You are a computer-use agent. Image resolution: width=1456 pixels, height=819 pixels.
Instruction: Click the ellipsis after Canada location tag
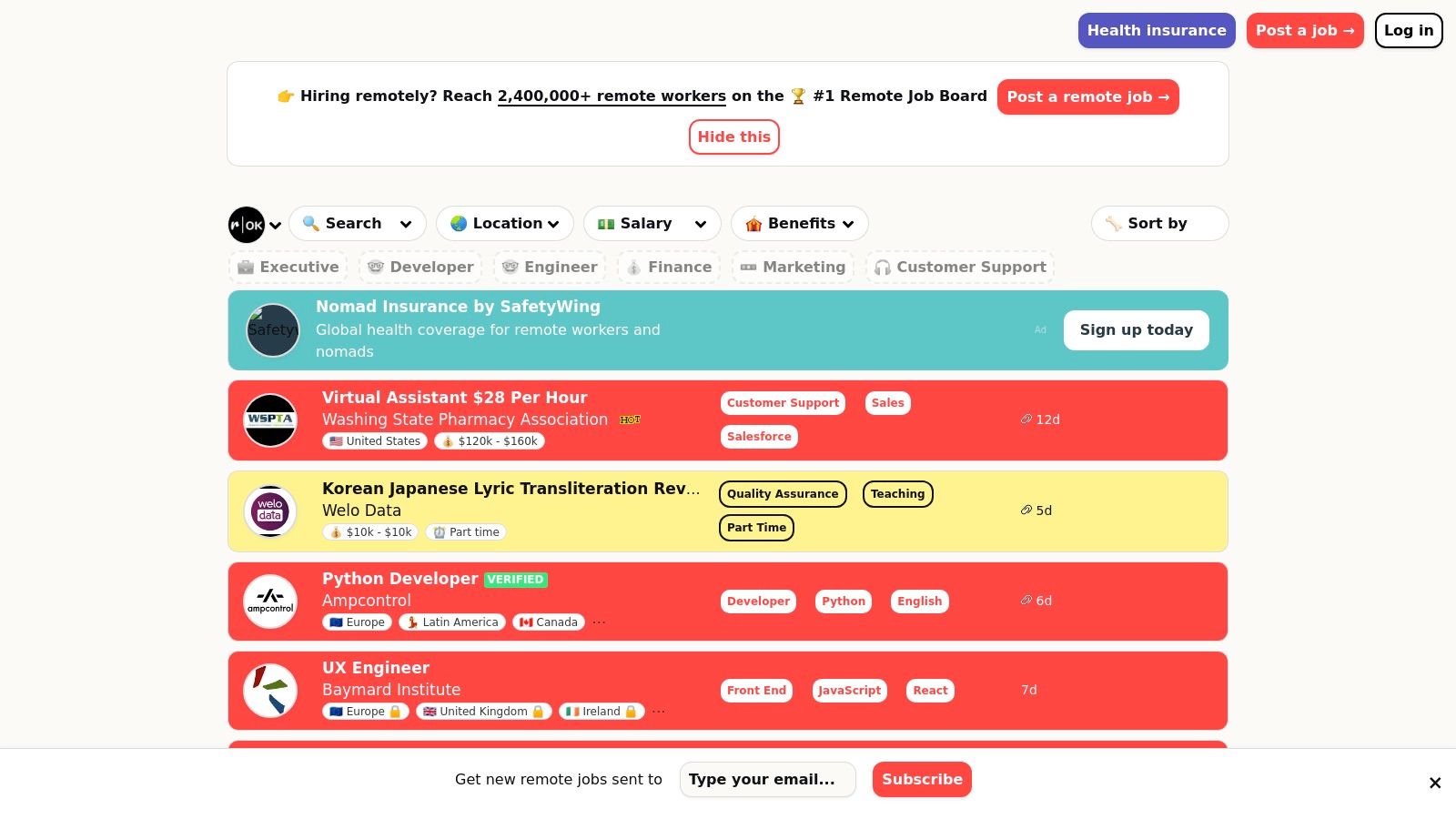pos(599,622)
